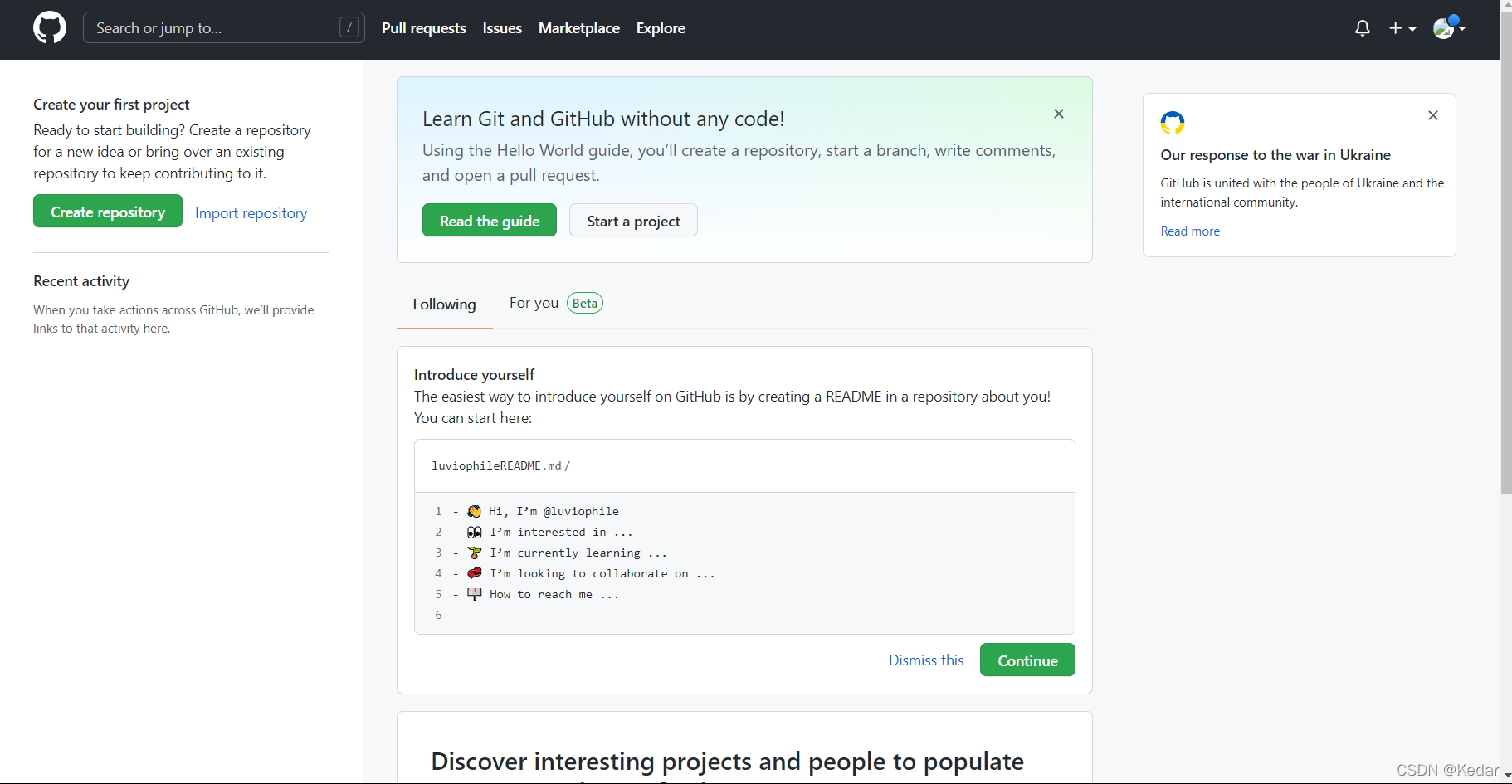Click the waving hand emoji on line 1

click(475, 511)
